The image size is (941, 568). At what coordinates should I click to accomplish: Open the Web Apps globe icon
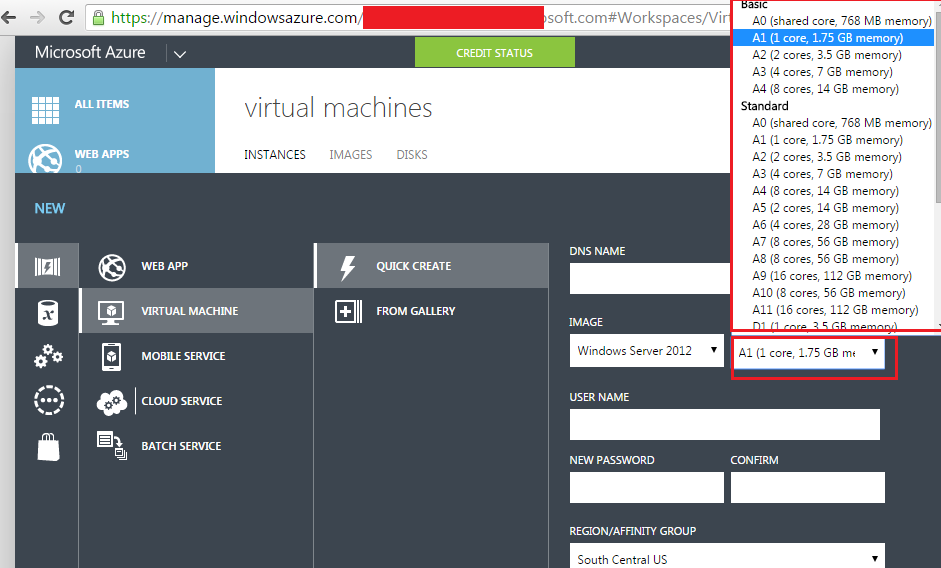tap(45, 159)
